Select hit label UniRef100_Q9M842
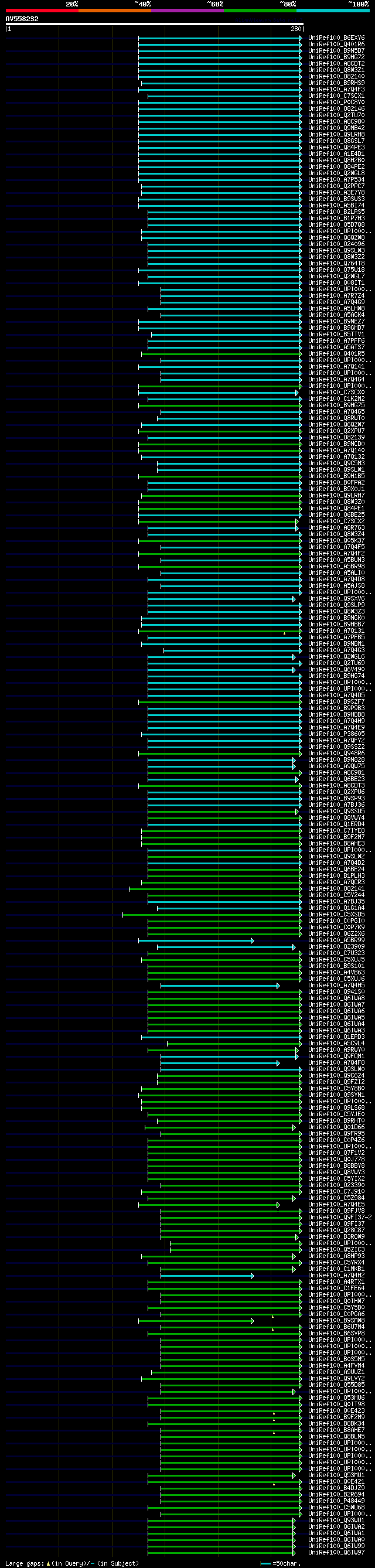Viewport: 375px width, 1568px height. [x=337, y=128]
